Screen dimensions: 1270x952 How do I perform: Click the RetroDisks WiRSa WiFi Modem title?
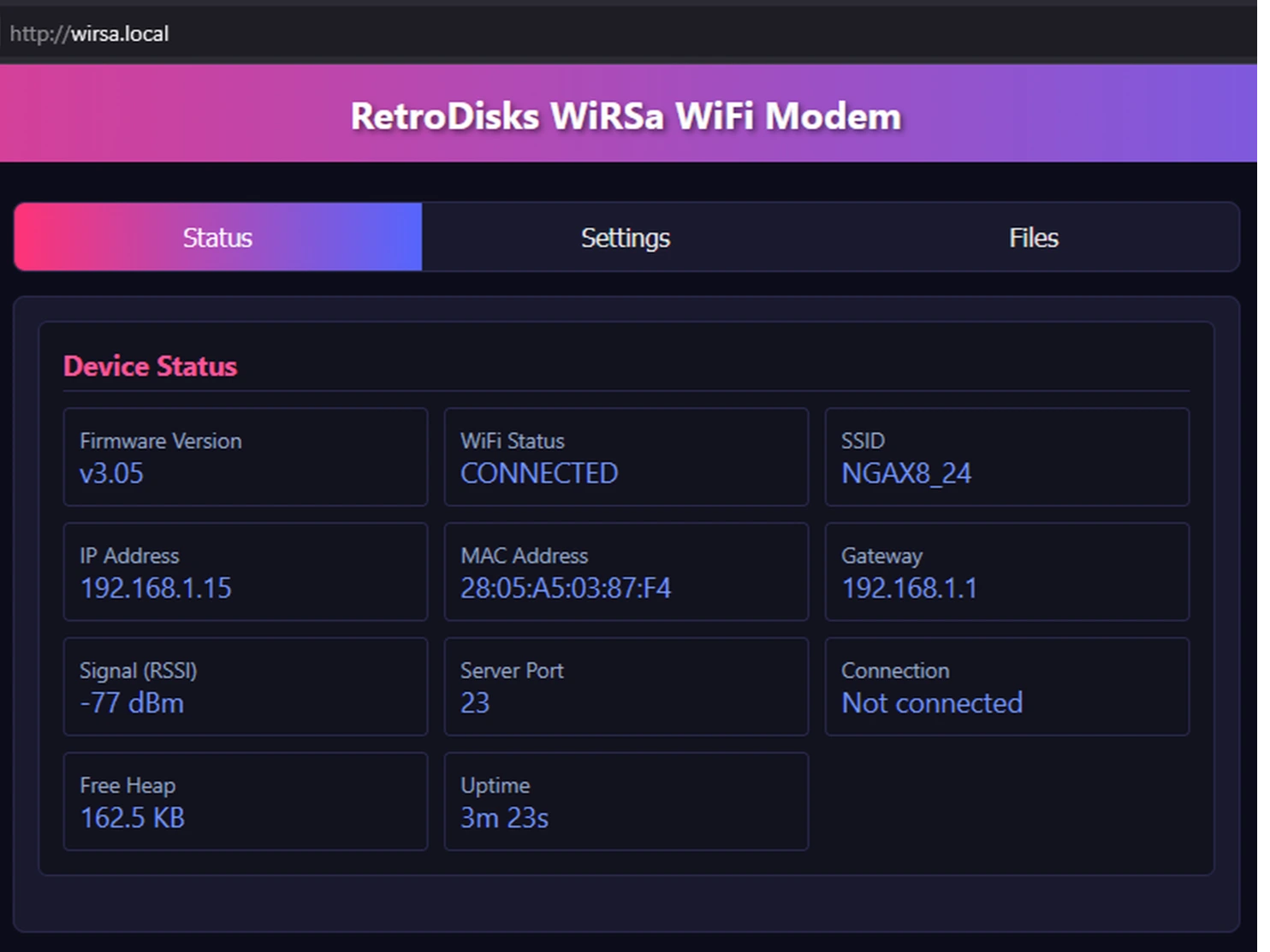coord(626,116)
